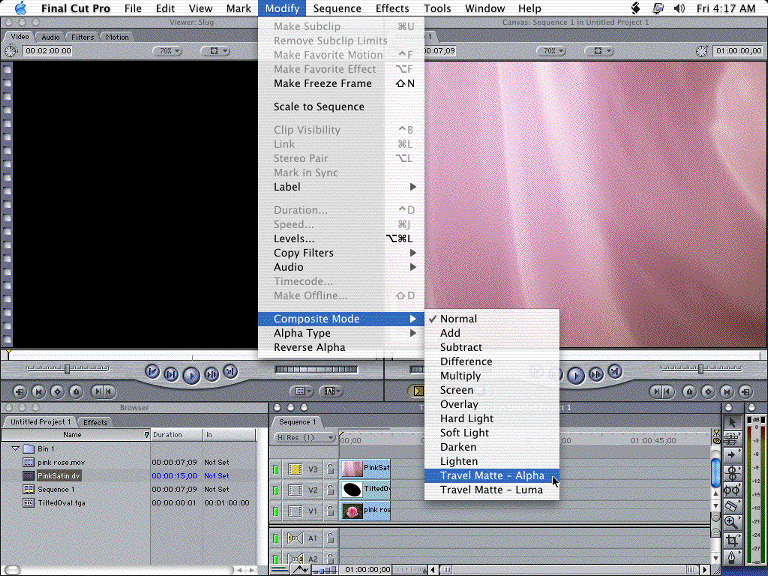The height and width of the screenshot is (576, 768).
Task: Add keyframe using Viewer's keyframe button
Action: [x=57, y=391]
